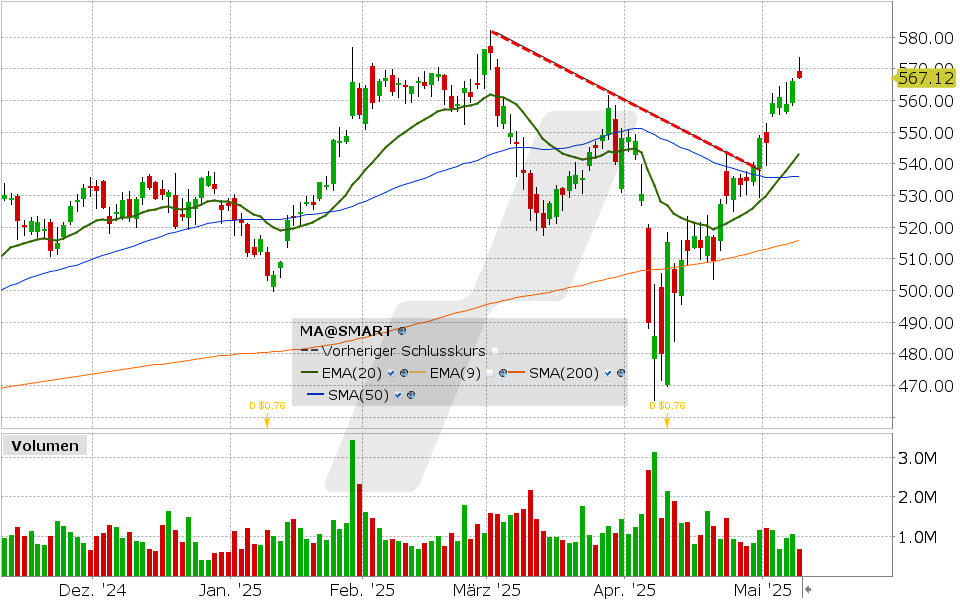
Task: Enable the Vorheriger Schlusskurs checkbox
Action: pyautogui.click(x=495, y=351)
